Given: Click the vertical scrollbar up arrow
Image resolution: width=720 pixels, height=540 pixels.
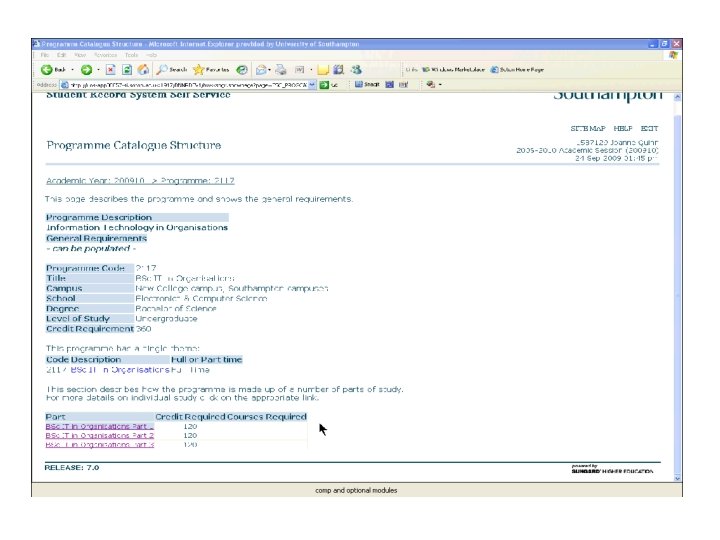Looking at the screenshot, I should click(677, 97).
